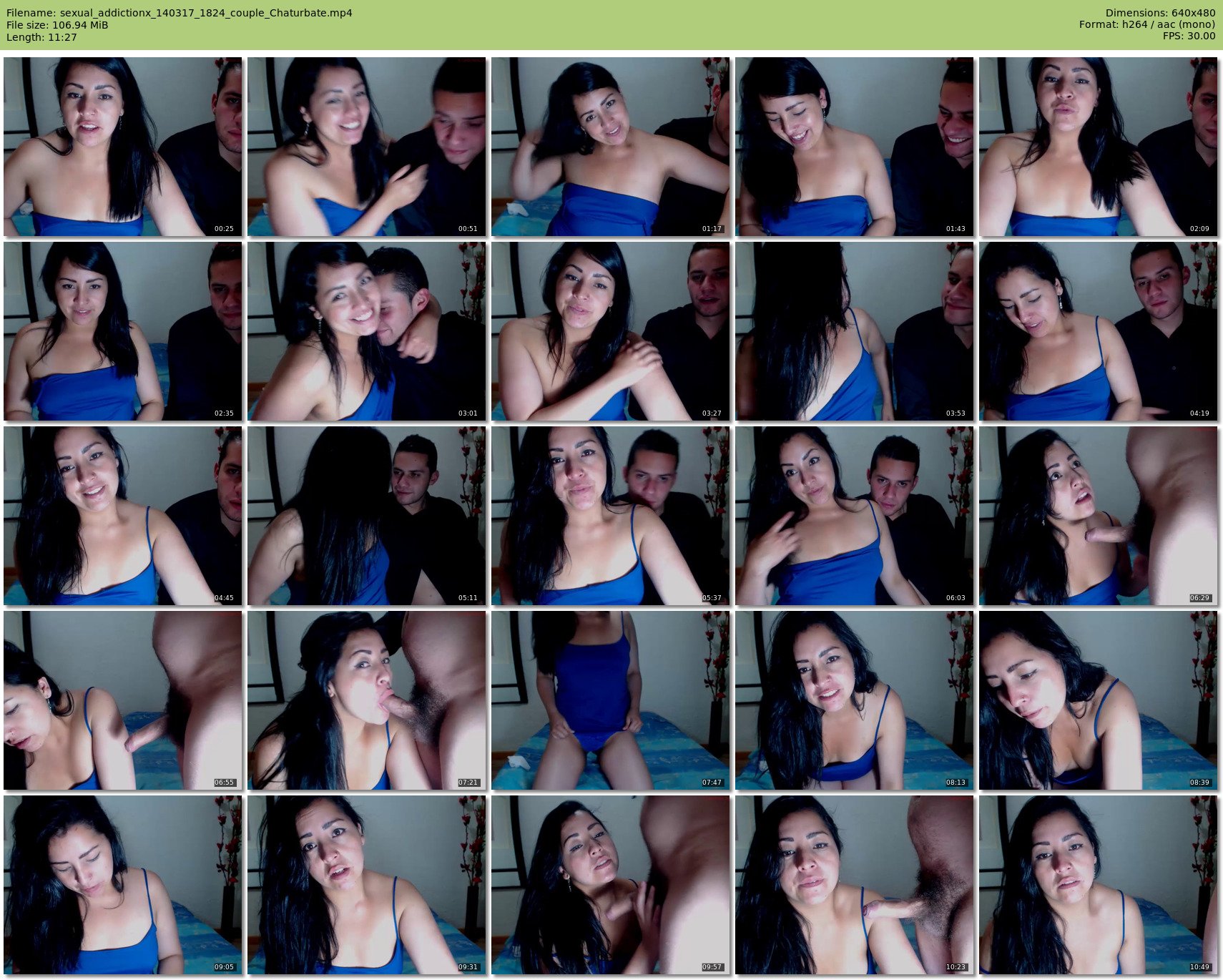Select the frame marked 00:51

coord(366,147)
